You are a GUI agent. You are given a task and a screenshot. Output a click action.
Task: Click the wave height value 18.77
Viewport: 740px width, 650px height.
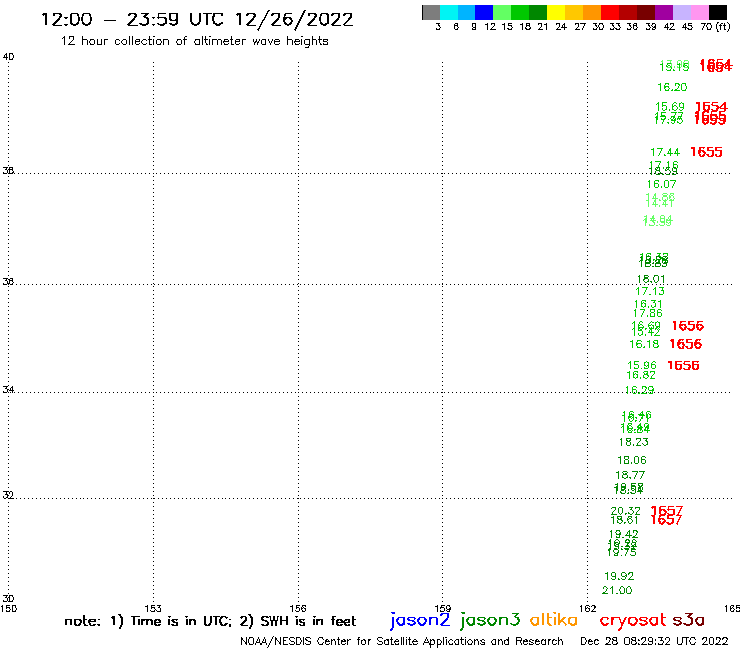630,475
